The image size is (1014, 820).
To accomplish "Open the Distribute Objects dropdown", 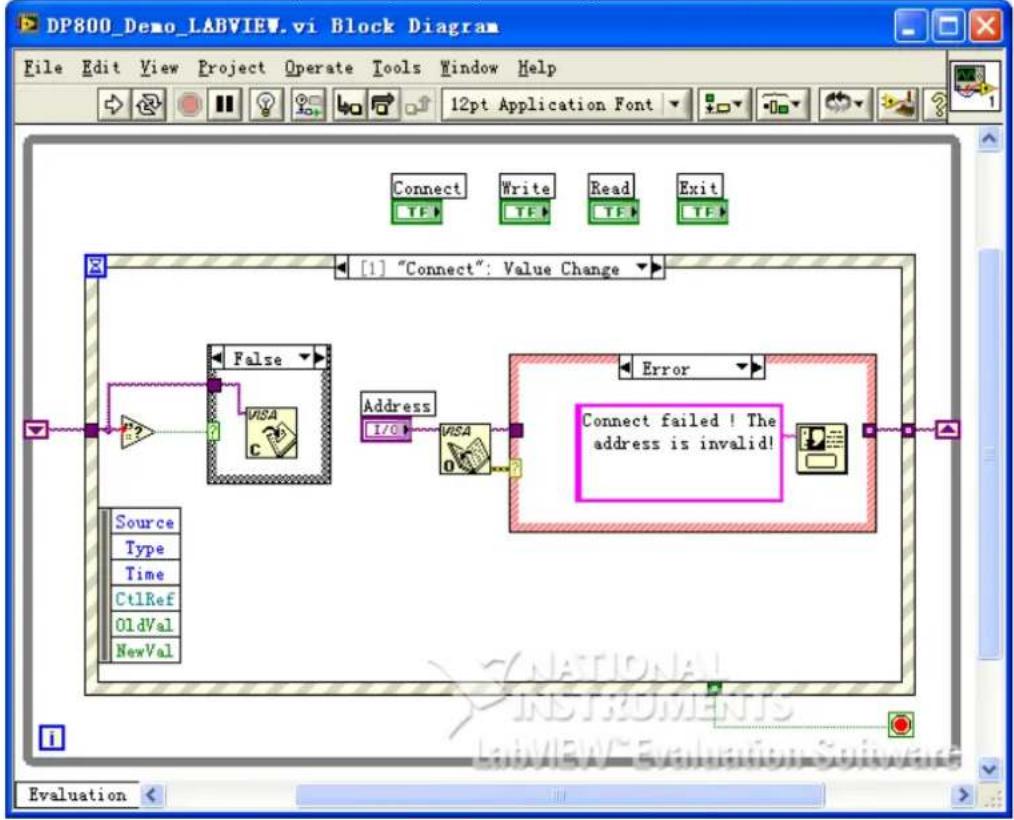I will pyautogui.click(x=782, y=104).
